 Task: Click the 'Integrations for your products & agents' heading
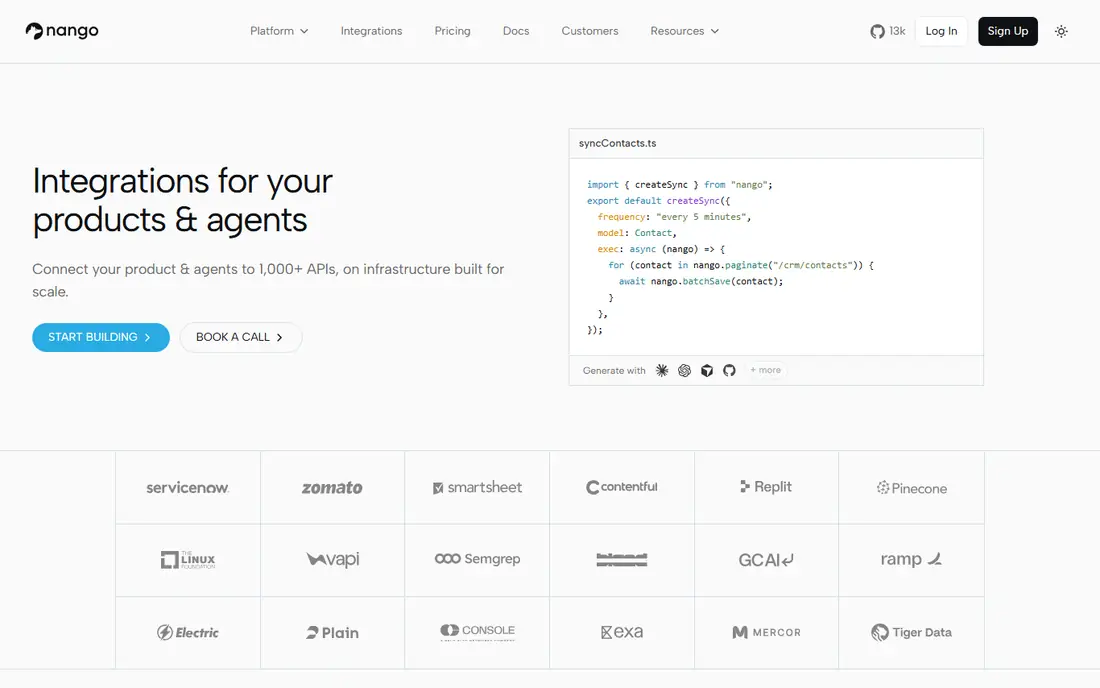pos(182,201)
